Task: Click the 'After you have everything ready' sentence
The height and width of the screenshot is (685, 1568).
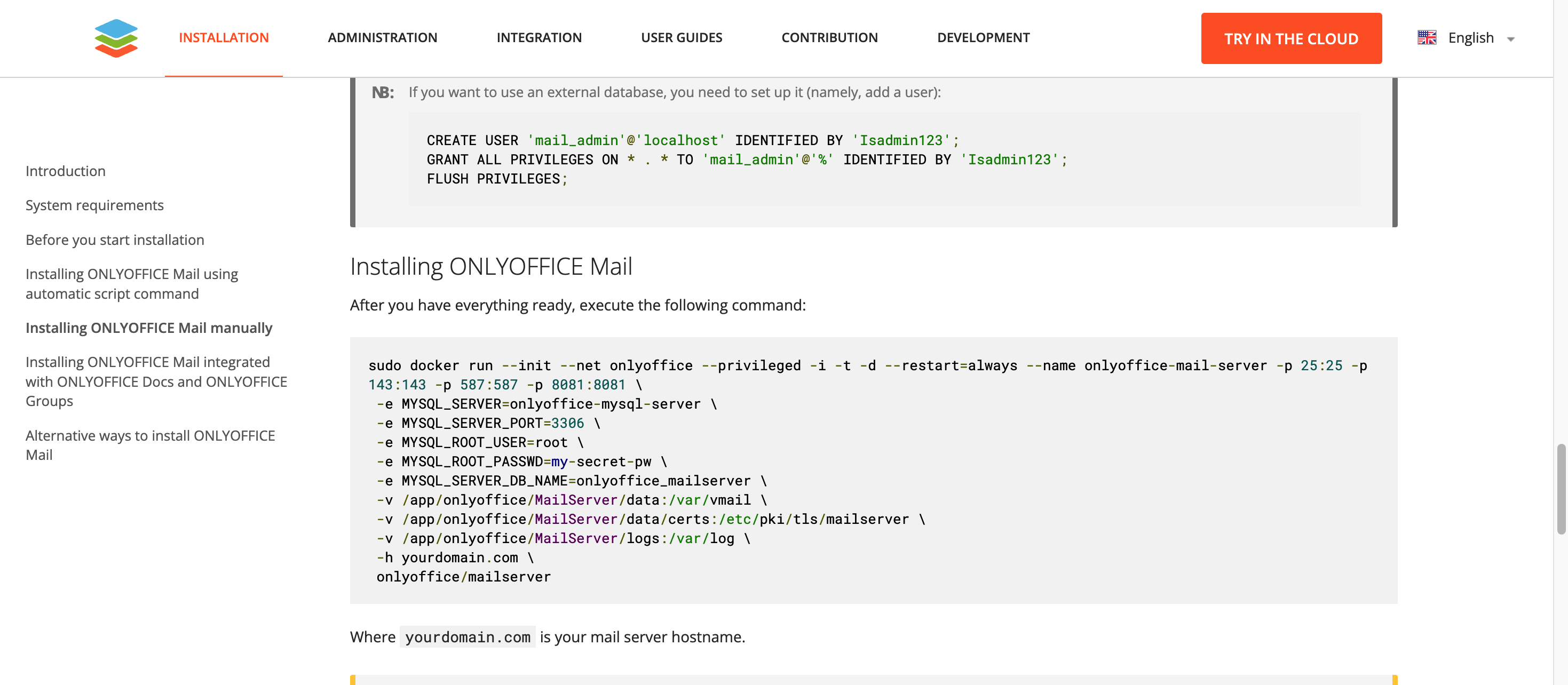Action: [577, 305]
